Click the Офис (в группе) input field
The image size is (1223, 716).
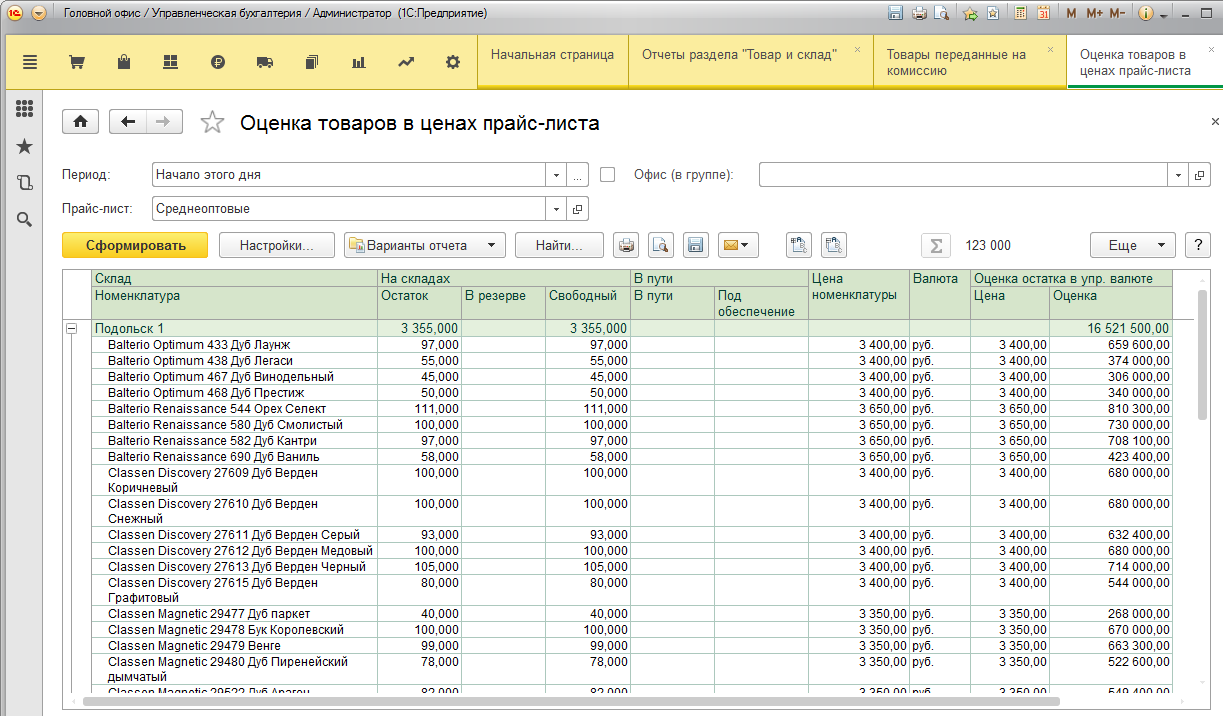(x=964, y=174)
